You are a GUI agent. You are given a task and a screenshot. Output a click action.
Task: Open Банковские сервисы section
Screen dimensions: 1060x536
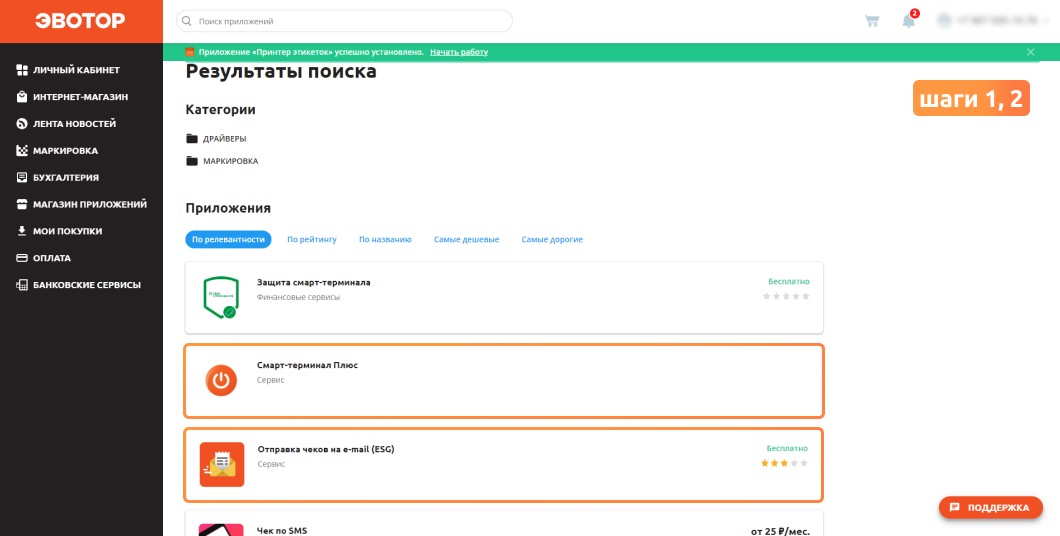[87, 285]
